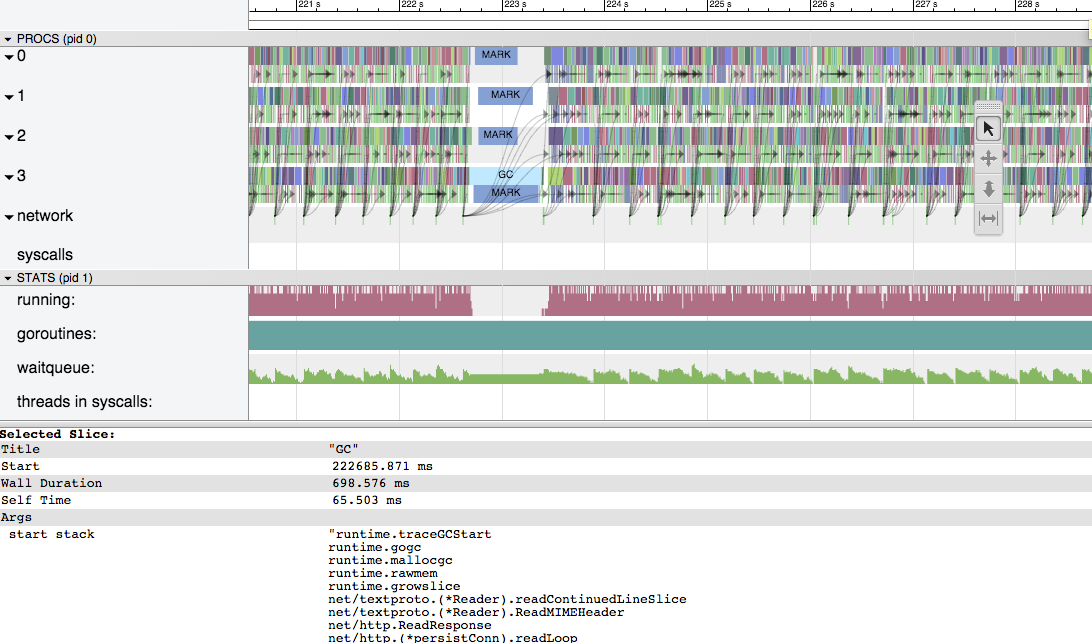1092x643 pixels.
Task: Collapse proc 2 track row
Action: click(9, 137)
